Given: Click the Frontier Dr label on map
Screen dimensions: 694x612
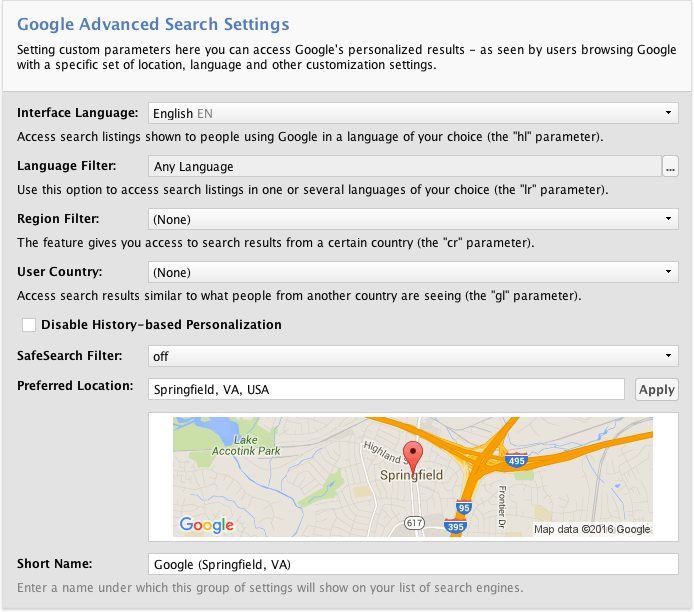Looking at the screenshot, I should tap(502, 507).
